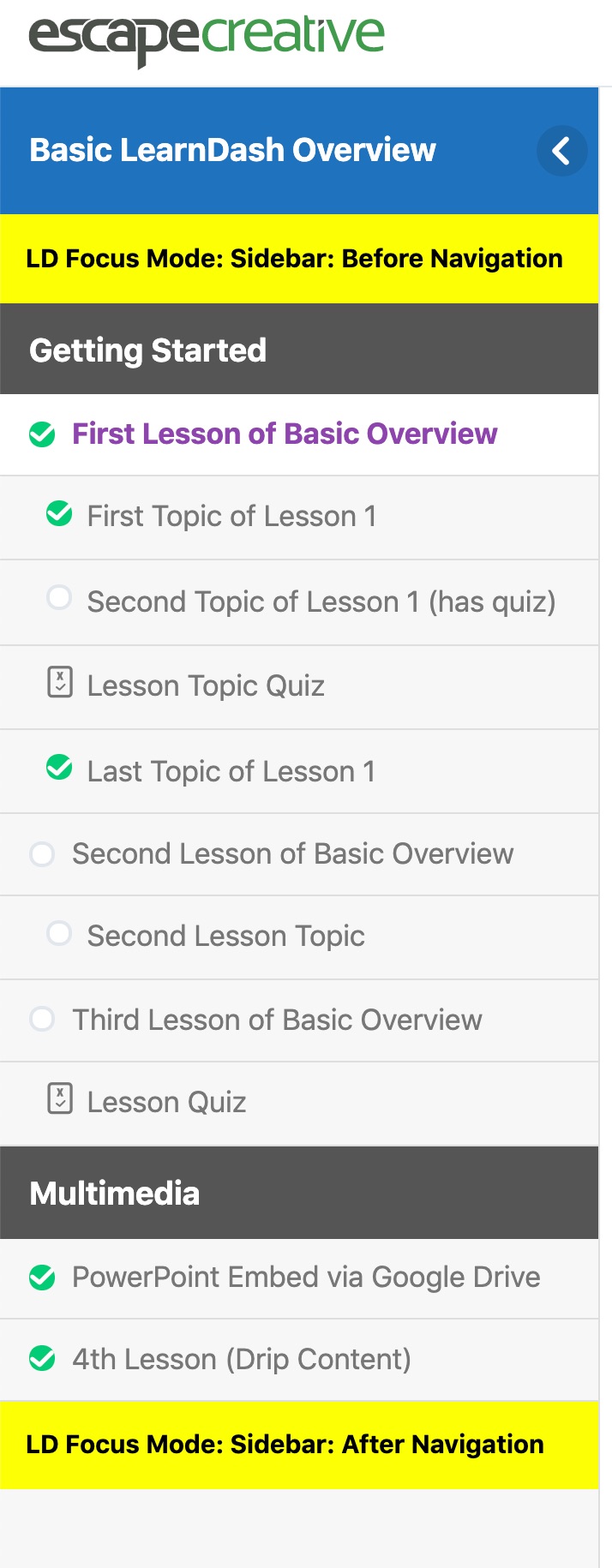Click green checkmark beside First Lesson of Basic Overview

click(x=42, y=434)
